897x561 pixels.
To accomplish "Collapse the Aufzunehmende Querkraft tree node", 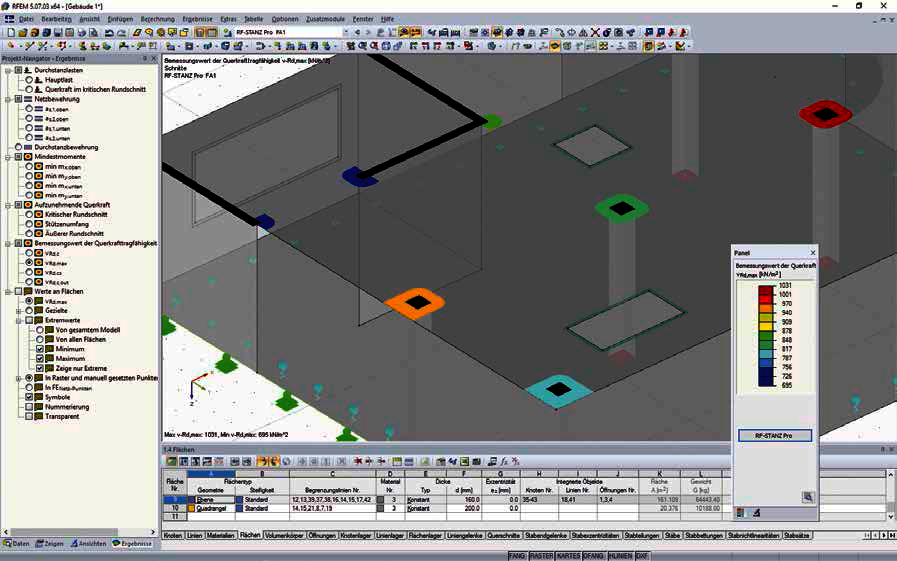I will (x=9, y=205).
